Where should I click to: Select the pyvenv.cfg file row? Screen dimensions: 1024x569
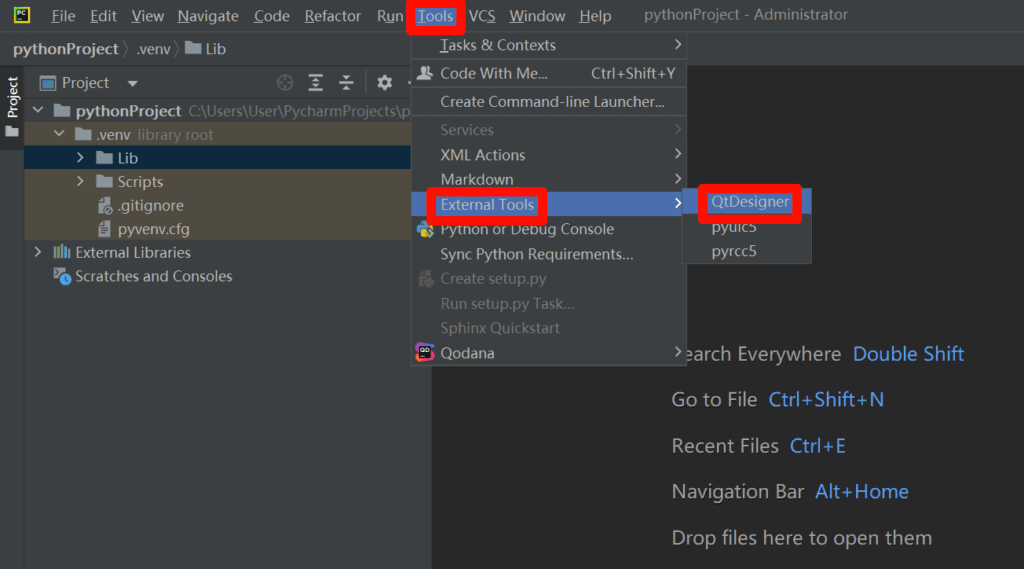click(217, 229)
